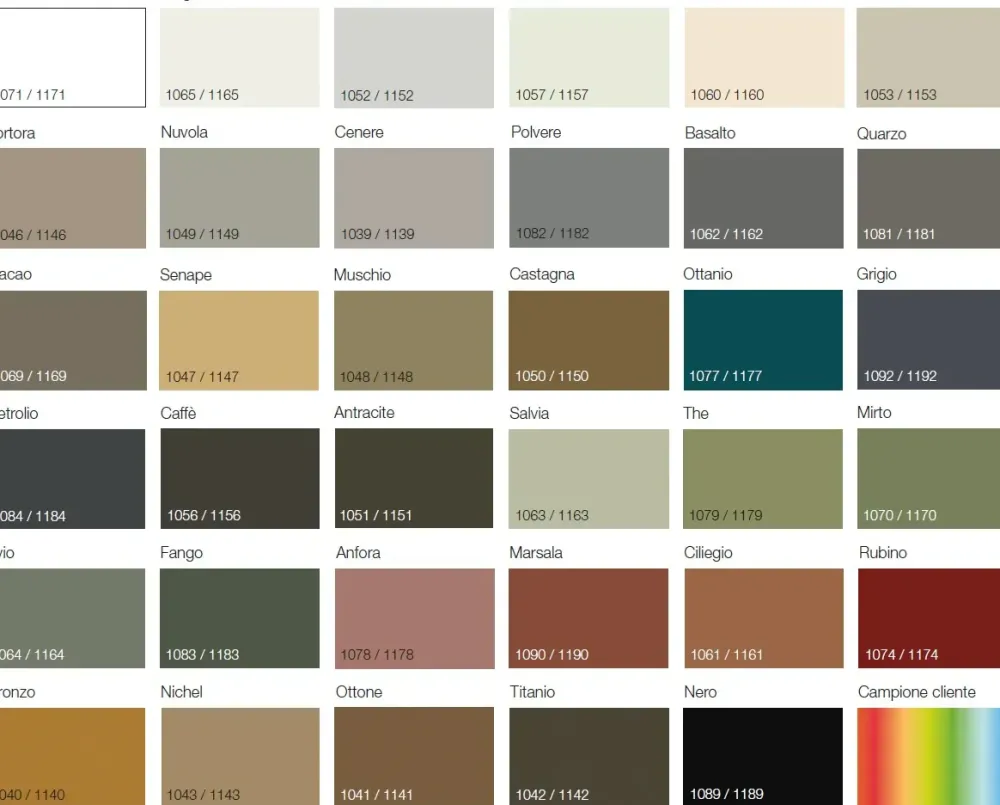The image size is (1000, 805).
Task: Select the cream swatch labeled 1060 / 1160
Action: click(x=763, y=58)
